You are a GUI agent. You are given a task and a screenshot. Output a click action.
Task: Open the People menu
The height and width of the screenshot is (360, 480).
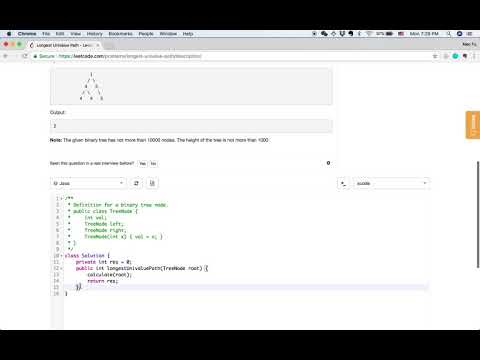[x=146, y=34]
